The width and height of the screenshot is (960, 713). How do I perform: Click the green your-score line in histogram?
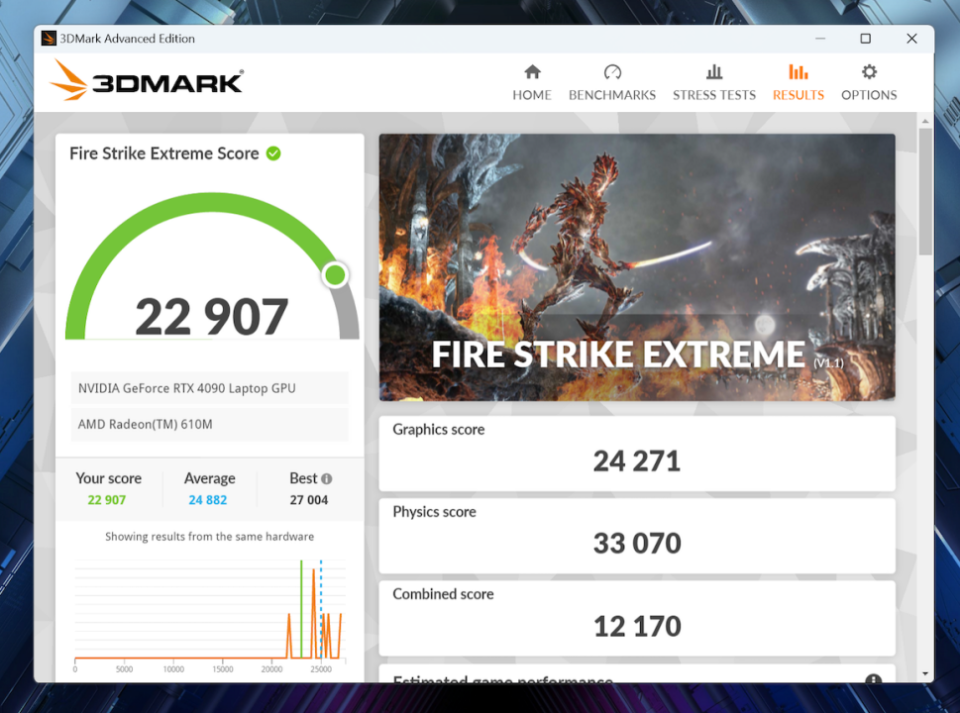301,609
